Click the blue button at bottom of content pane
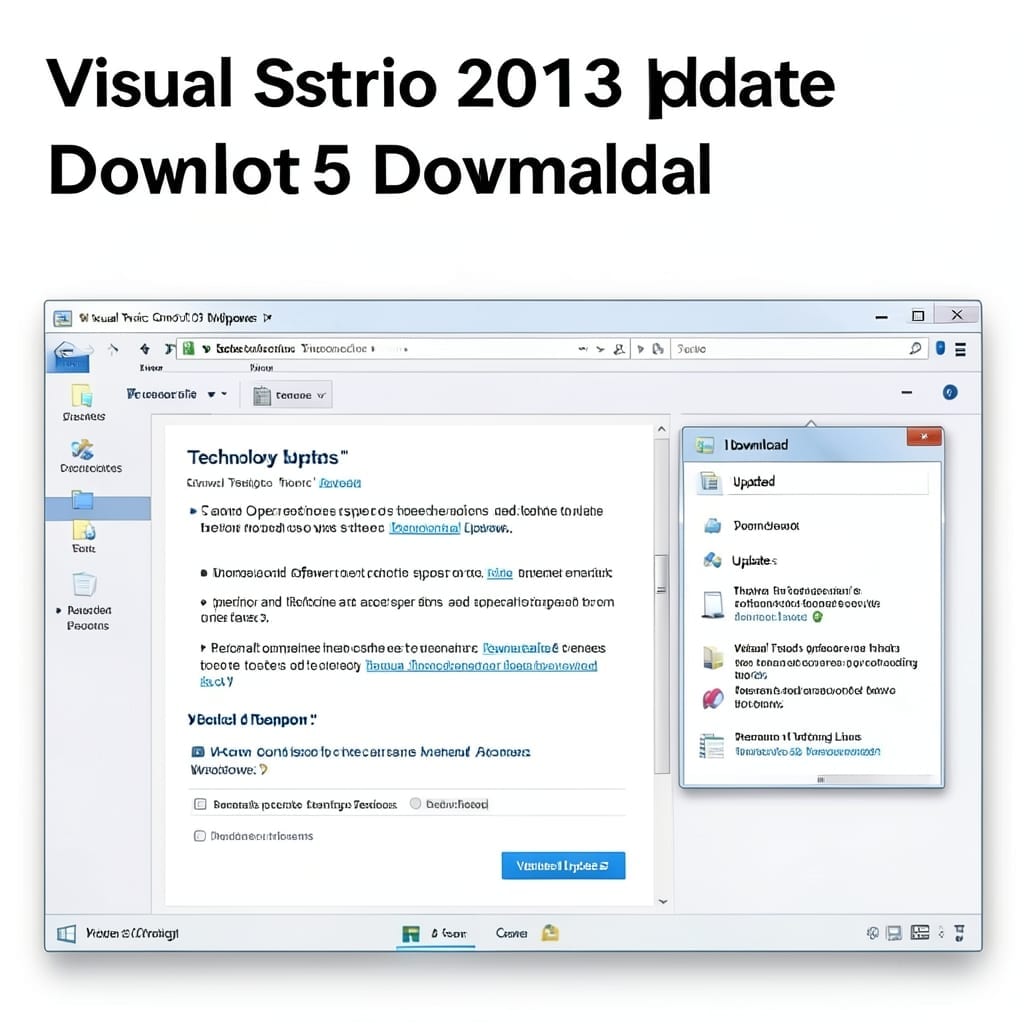Screen dimensions: 1024x1024 (x=563, y=865)
